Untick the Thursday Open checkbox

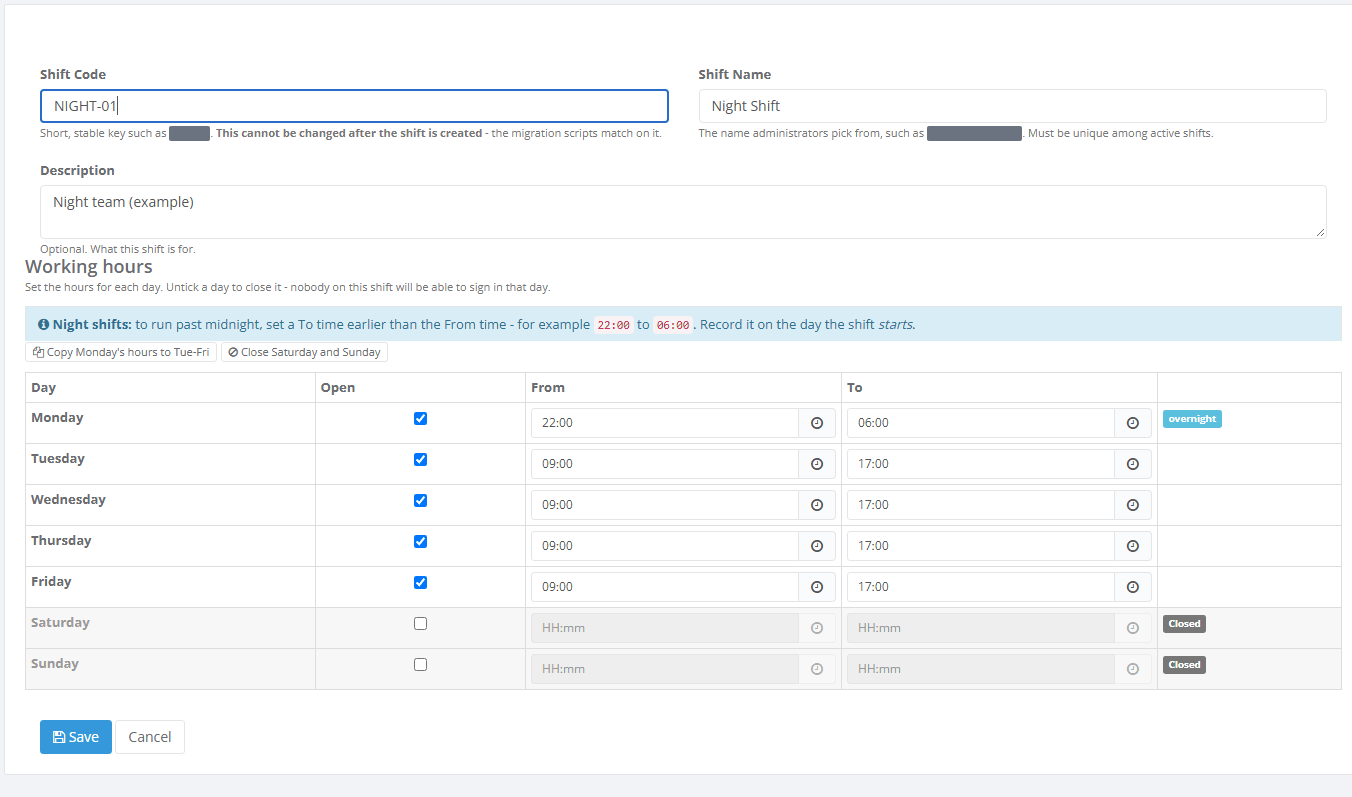click(420, 541)
